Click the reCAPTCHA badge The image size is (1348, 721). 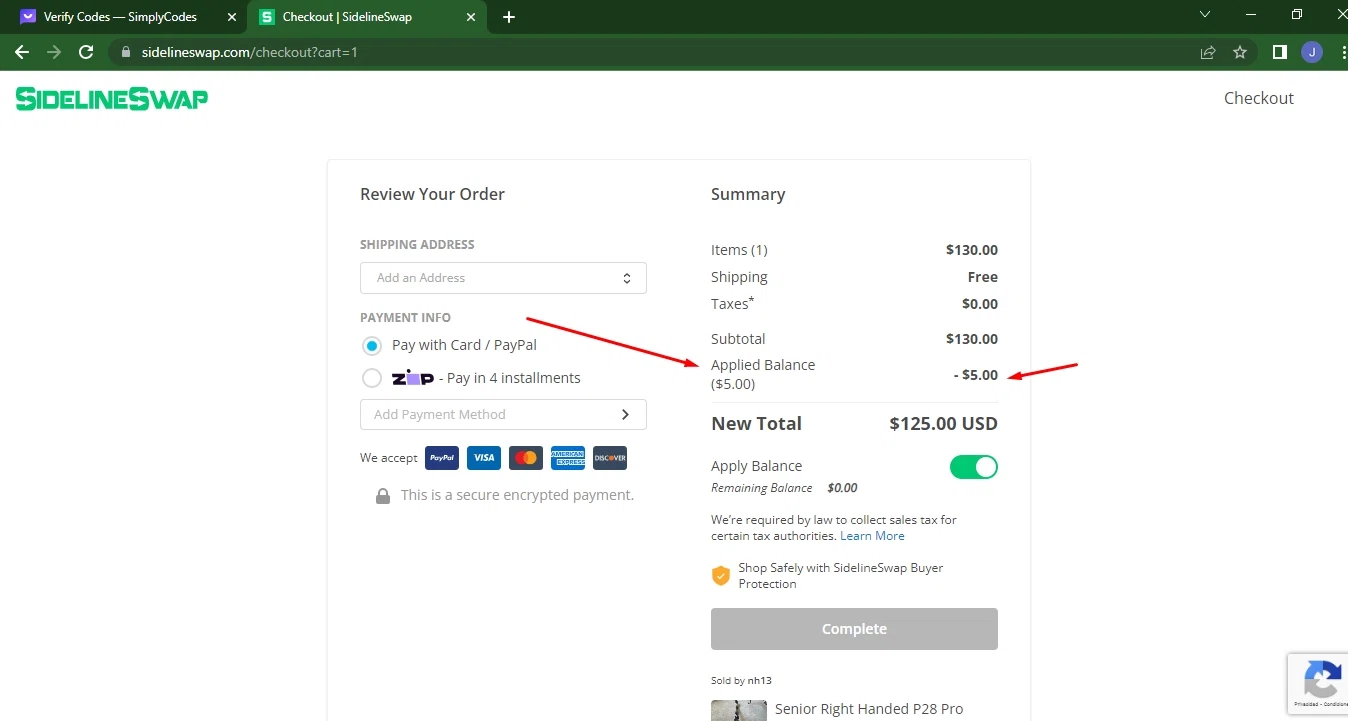pos(1317,683)
